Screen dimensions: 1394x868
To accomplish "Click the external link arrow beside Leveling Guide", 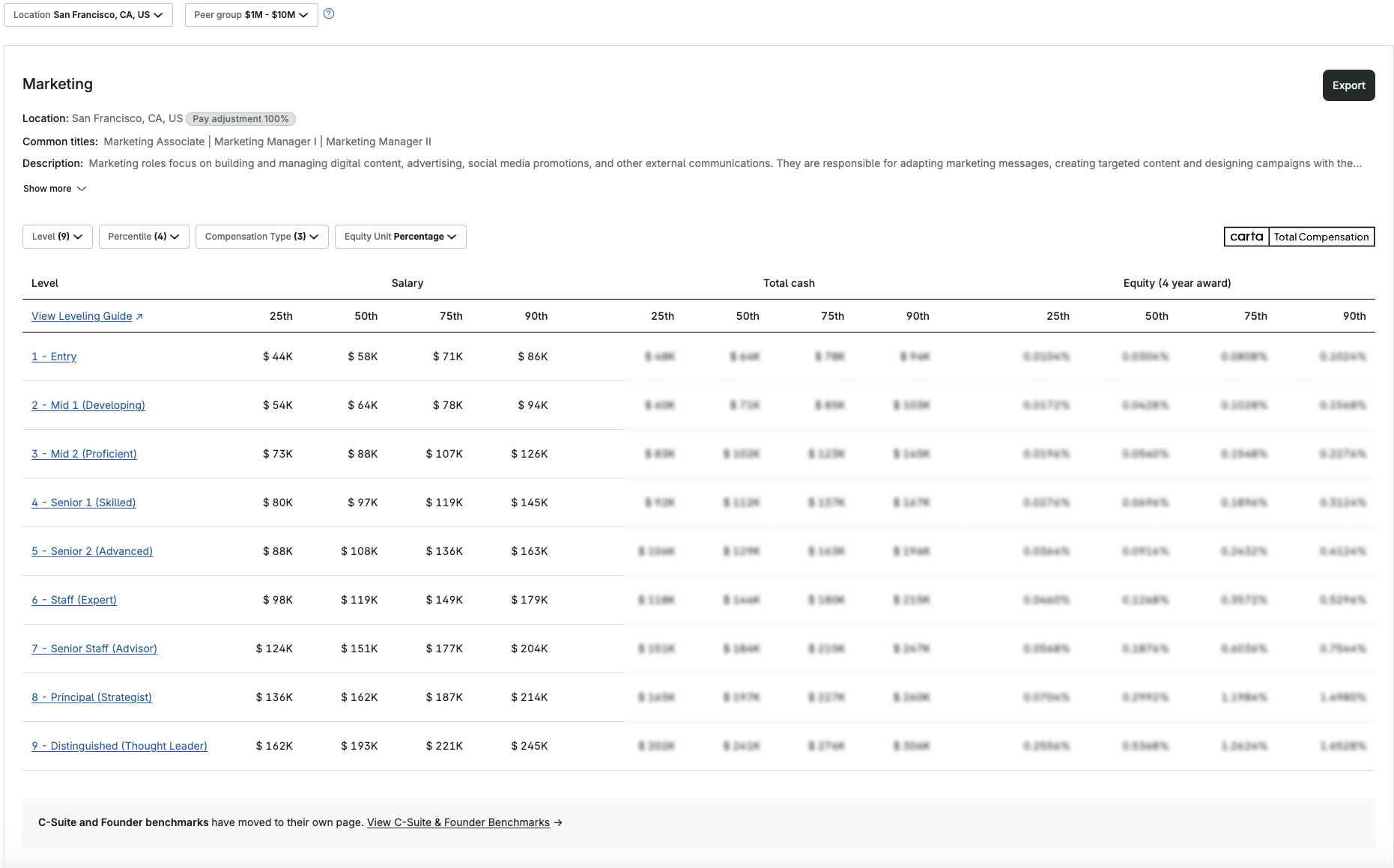I will tap(139, 317).
